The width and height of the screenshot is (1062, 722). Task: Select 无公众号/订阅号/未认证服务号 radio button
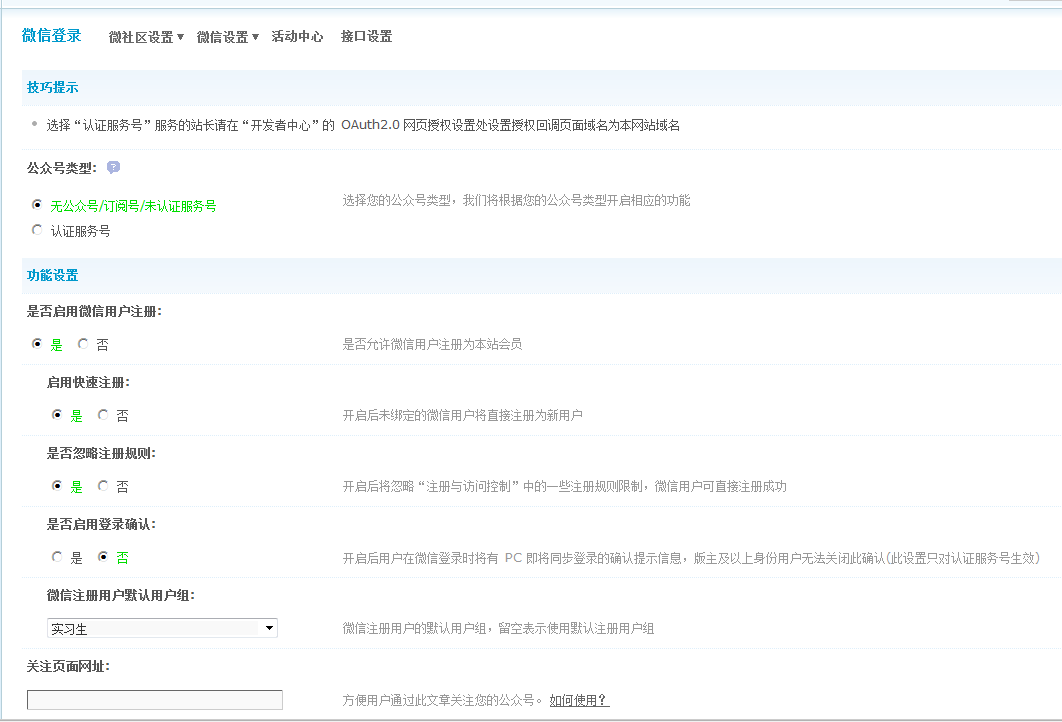[x=37, y=205]
